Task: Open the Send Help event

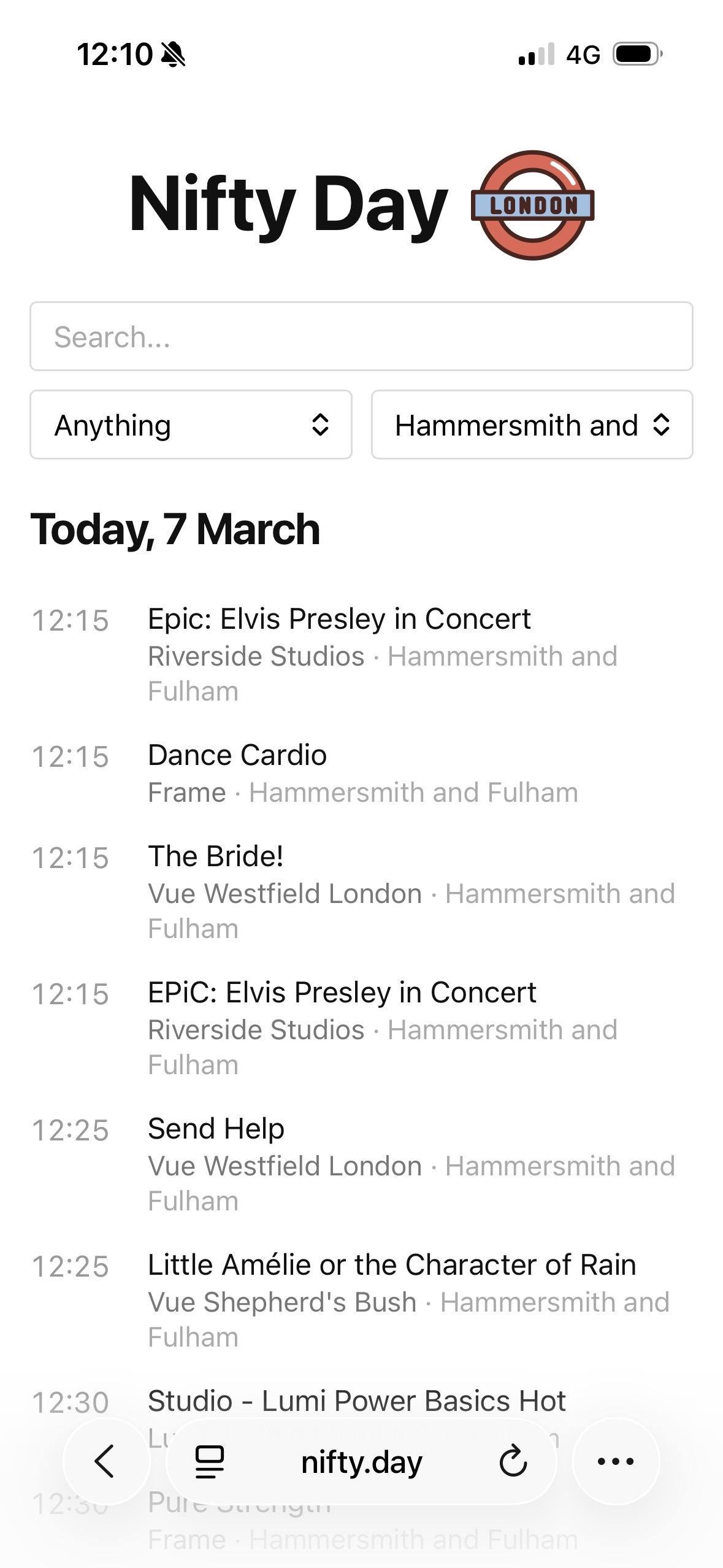Action: tap(216, 1129)
